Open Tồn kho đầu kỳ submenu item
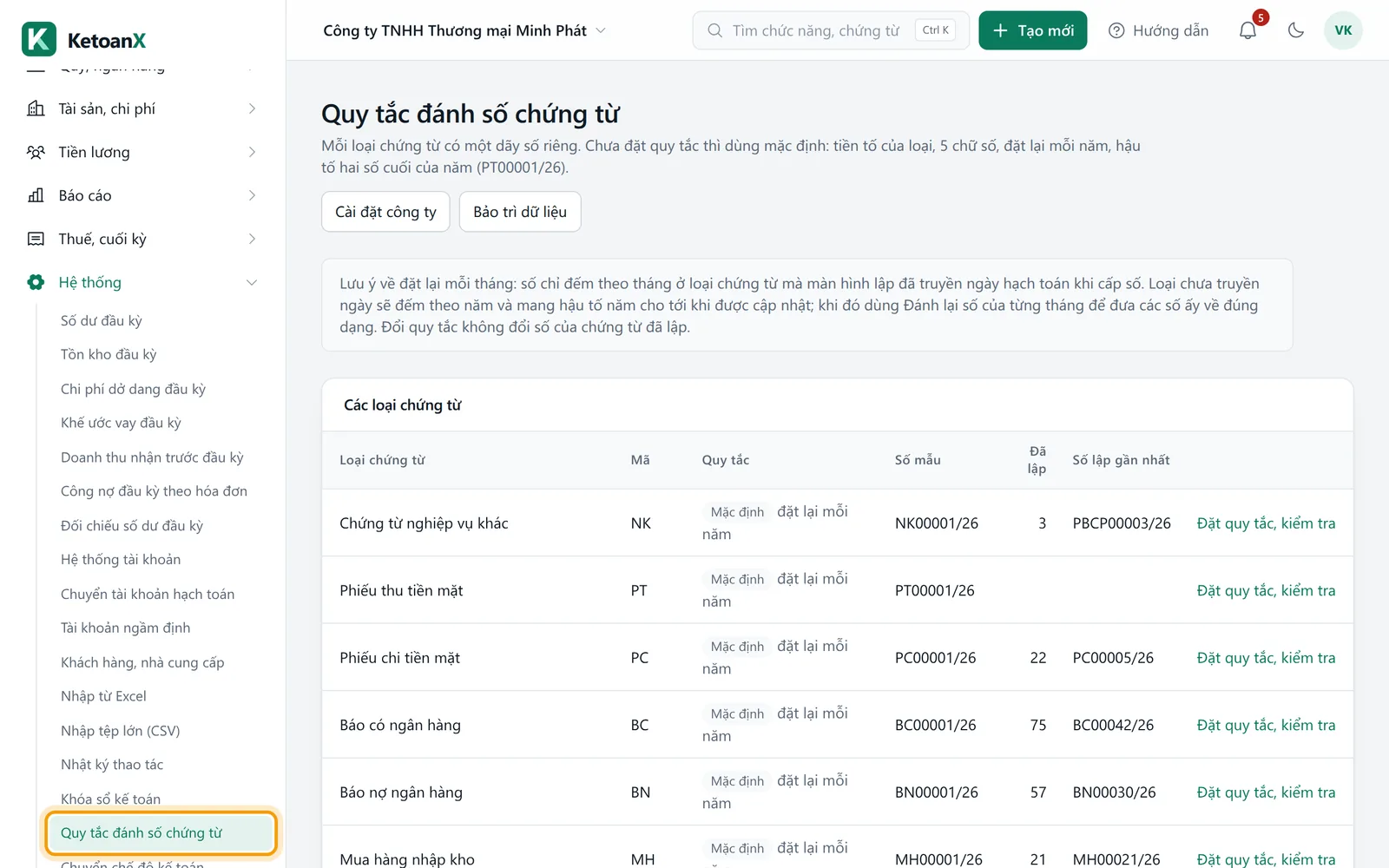 pos(109,354)
